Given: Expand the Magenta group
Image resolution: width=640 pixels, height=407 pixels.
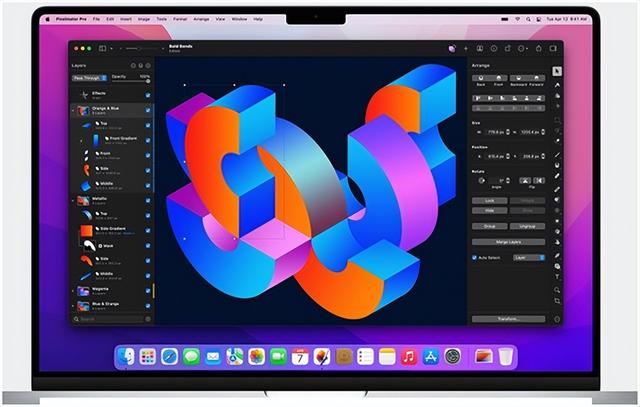Looking at the screenshot, I should click(x=73, y=291).
